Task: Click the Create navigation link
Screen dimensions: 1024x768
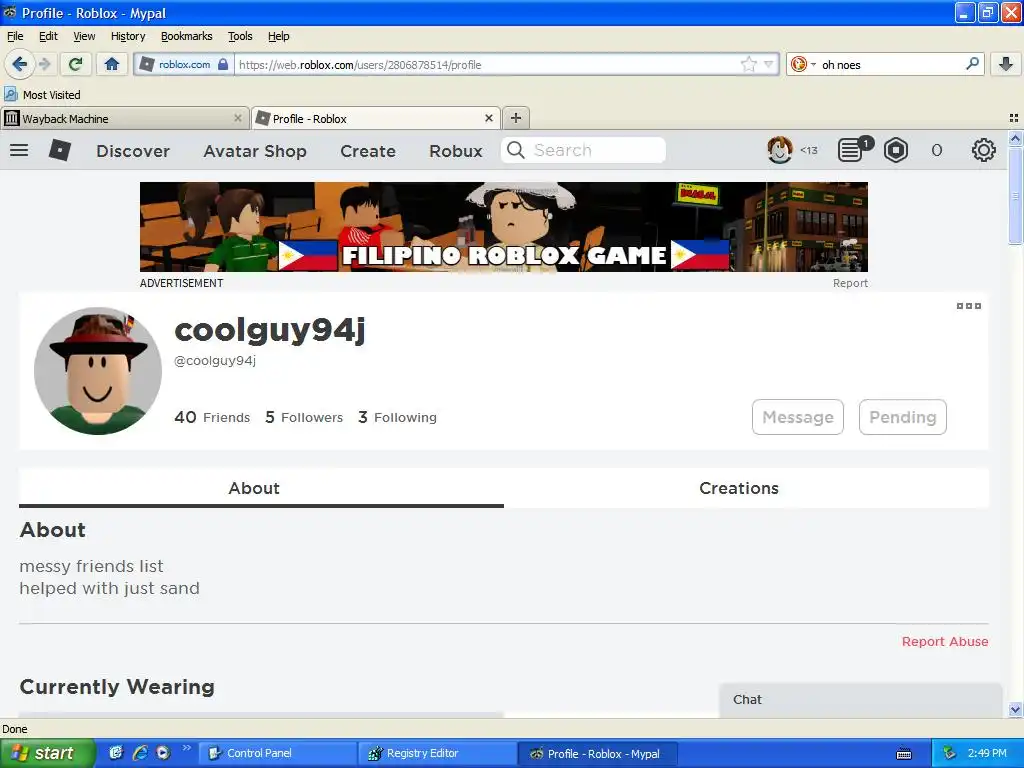Action: point(368,151)
